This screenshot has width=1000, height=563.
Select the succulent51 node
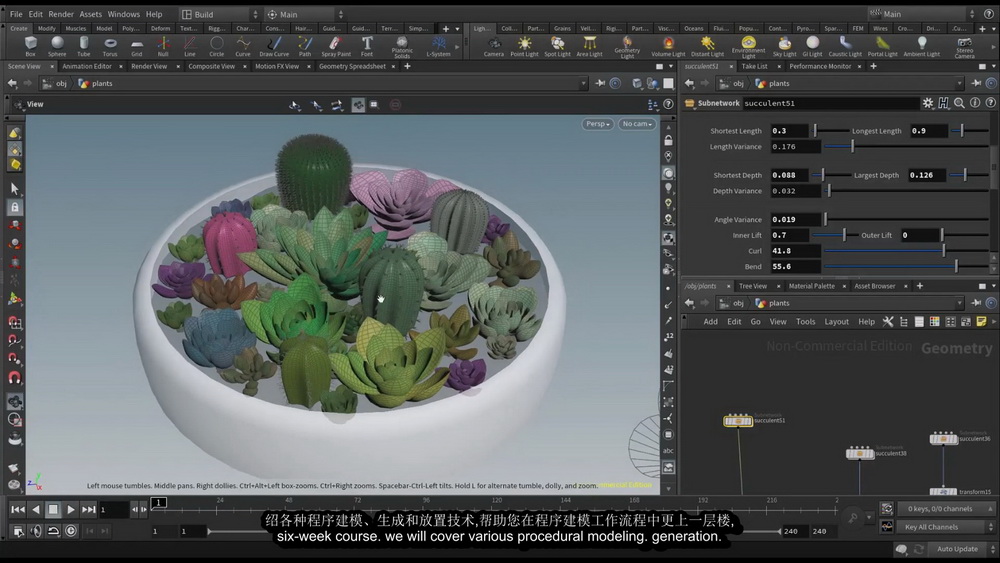click(738, 421)
